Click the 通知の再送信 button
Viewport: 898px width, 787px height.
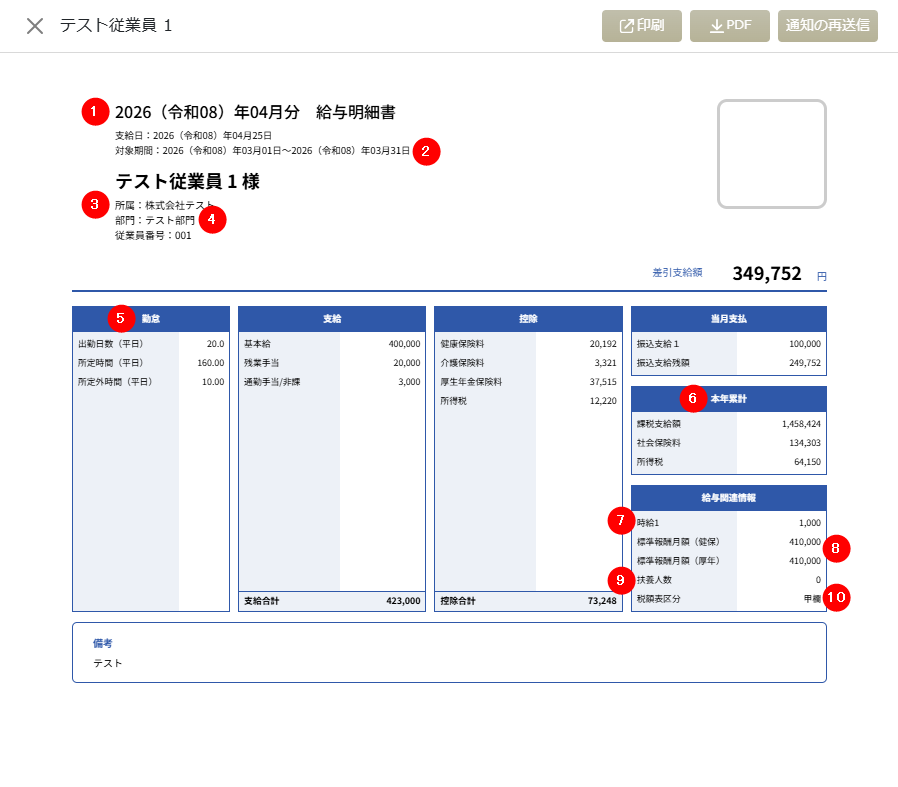click(x=827, y=26)
